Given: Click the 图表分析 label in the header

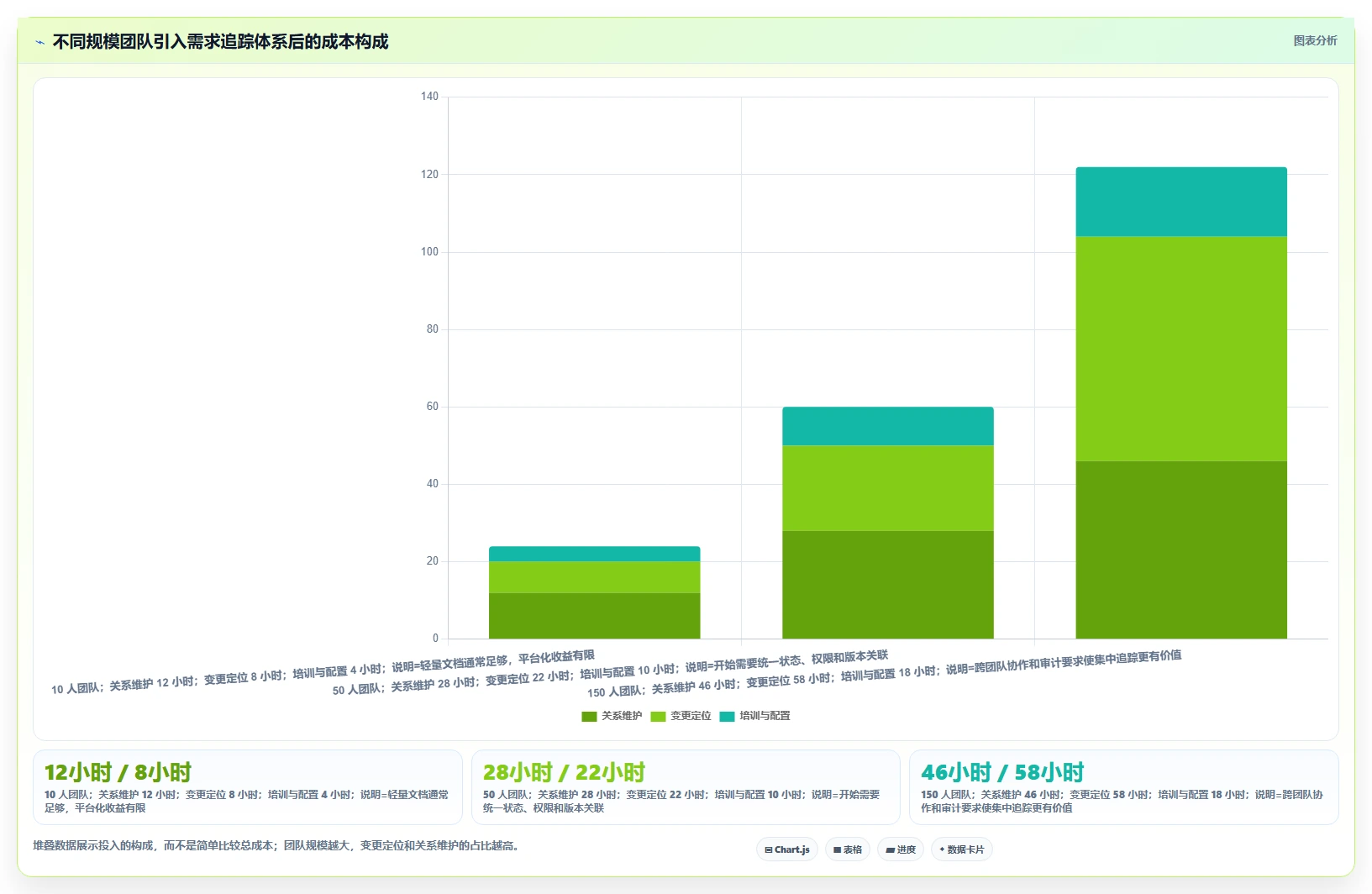Looking at the screenshot, I should (x=1315, y=40).
